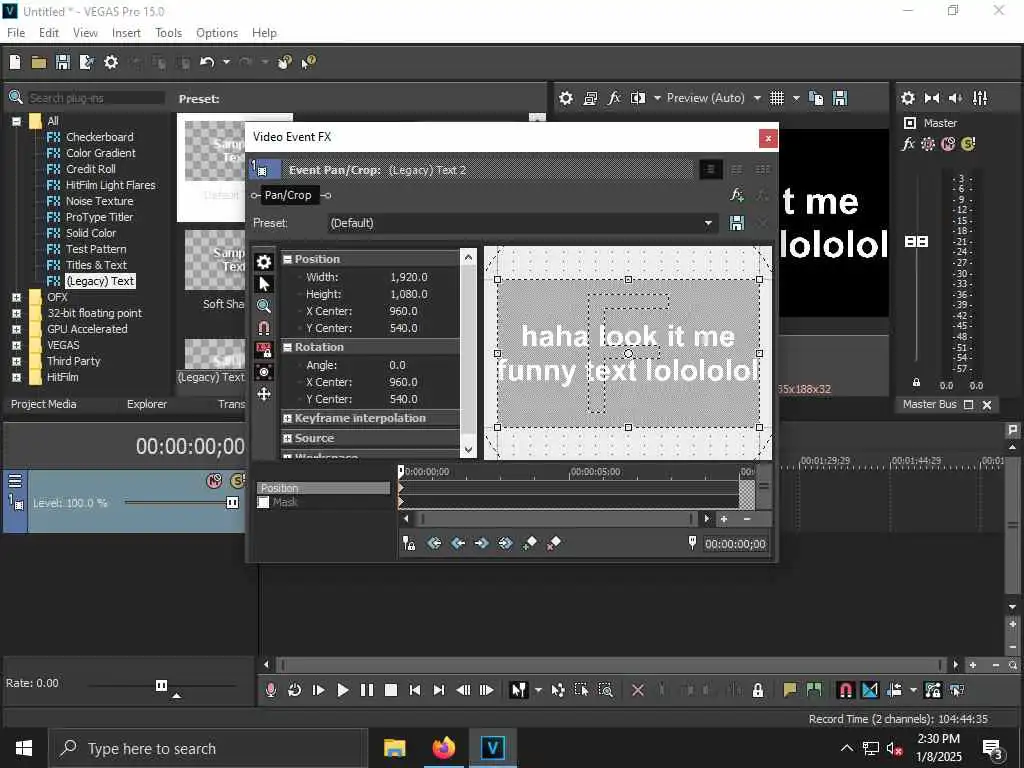Screen dimensions: 1024x768
Task: Jump to first keyframe
Action: tap(434, 543)
